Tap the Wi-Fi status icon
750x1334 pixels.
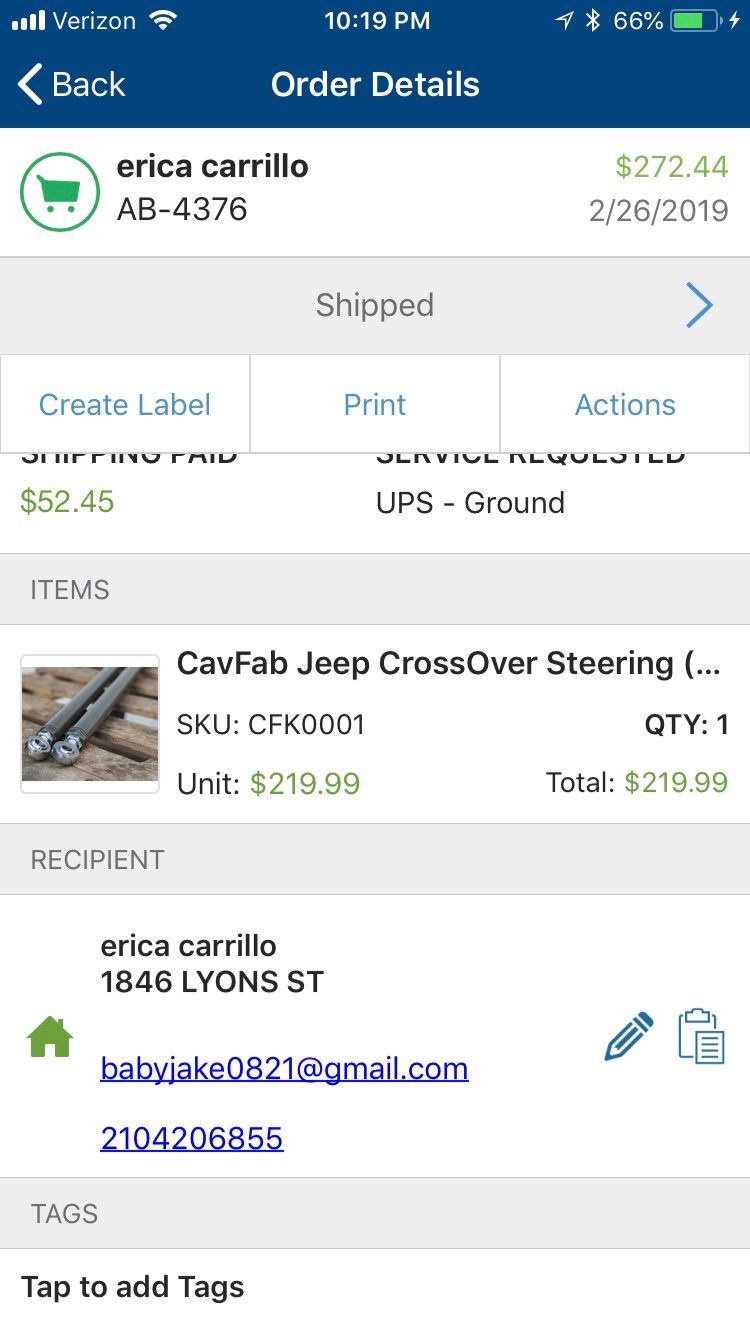pos(162,21)
